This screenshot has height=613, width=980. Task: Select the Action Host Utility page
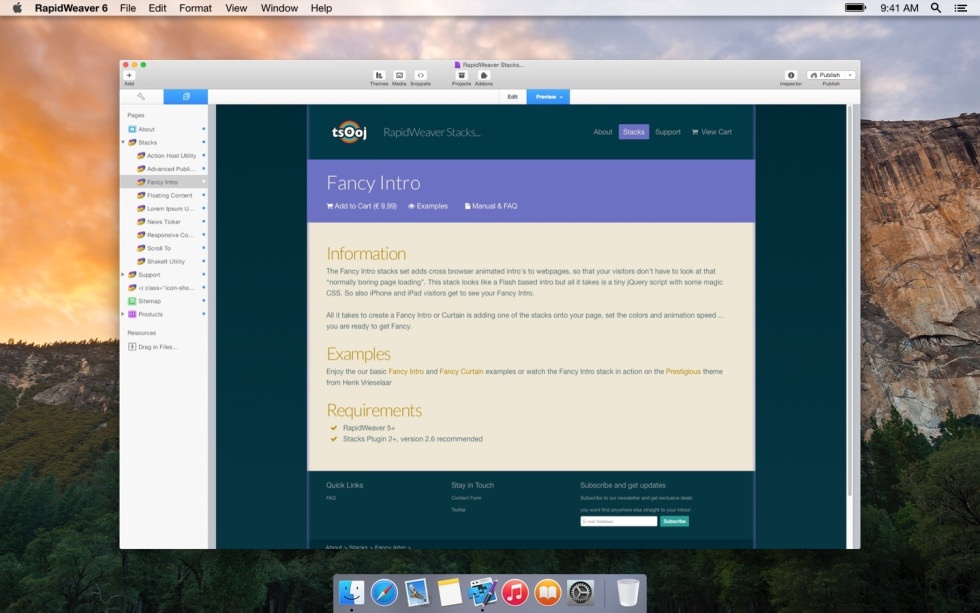point(171,156)
